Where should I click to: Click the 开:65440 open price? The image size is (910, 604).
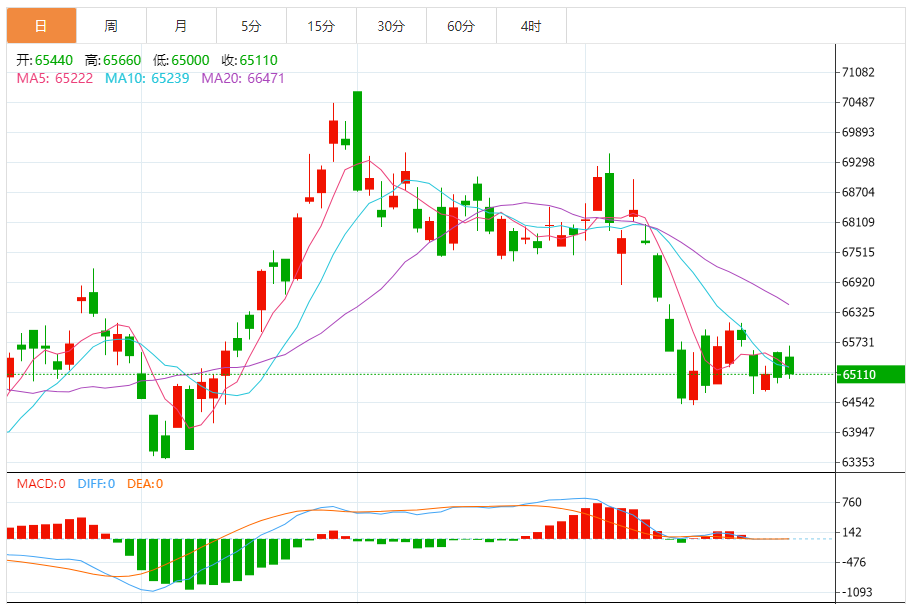click(x=45, y=60)
